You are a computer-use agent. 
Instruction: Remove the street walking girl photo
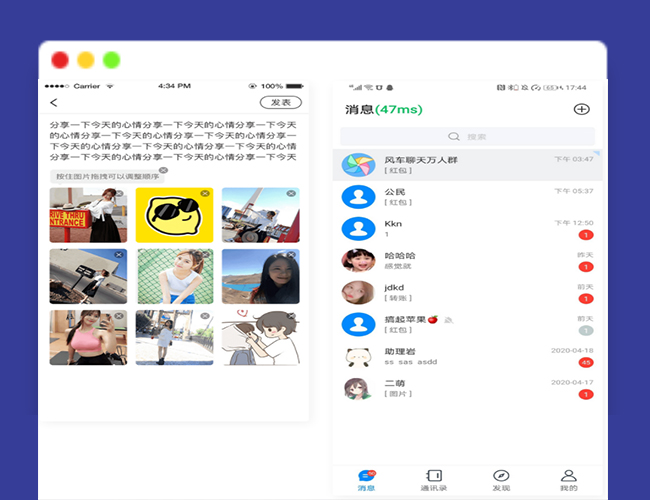[x=205, y=316]
